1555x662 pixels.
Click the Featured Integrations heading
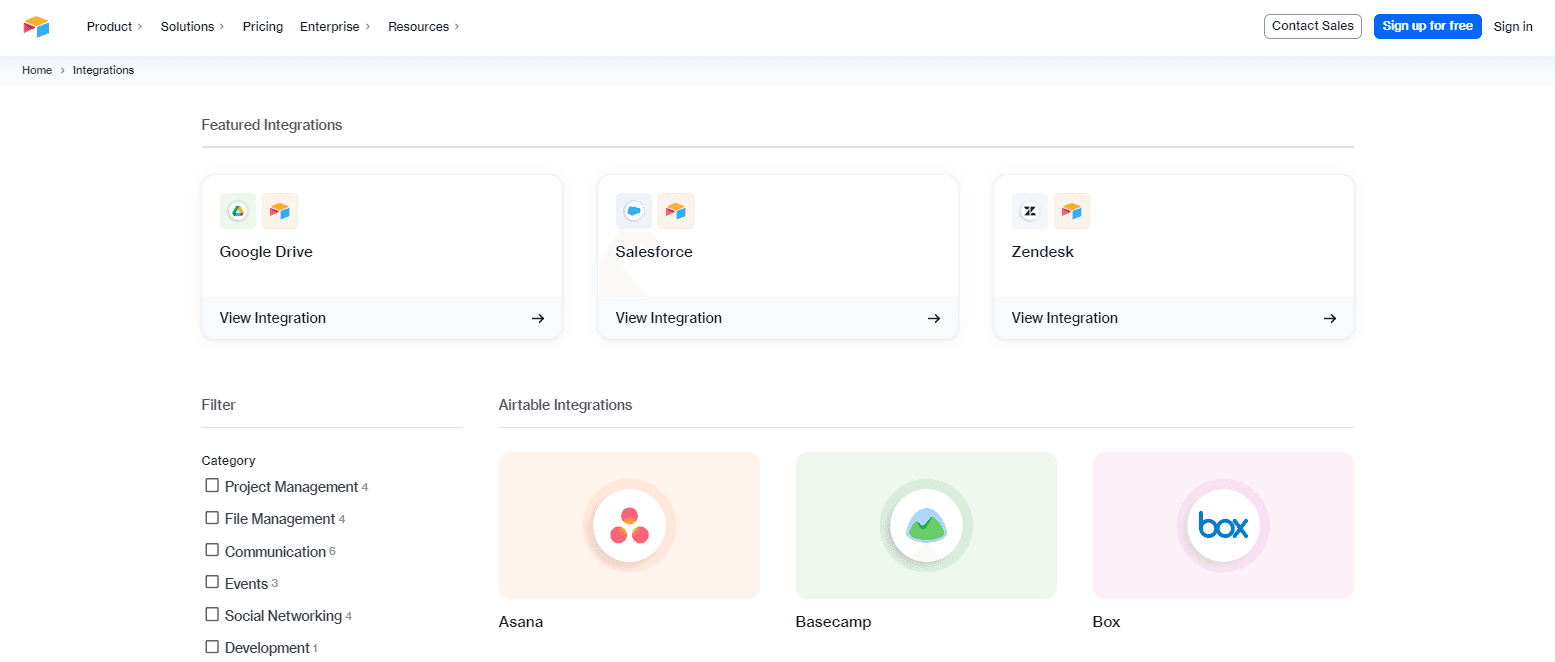(x=272, y=125)
